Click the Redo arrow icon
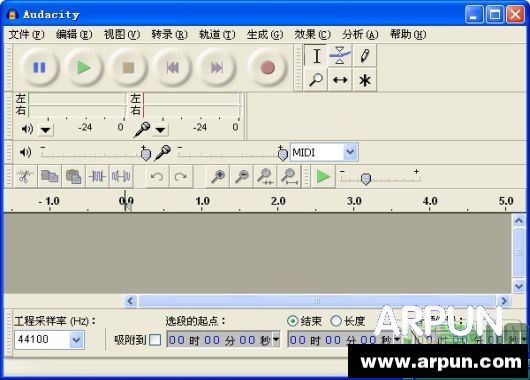Image resolution: width=530 pixels, height=380 pixels. (x=181, y=176)
